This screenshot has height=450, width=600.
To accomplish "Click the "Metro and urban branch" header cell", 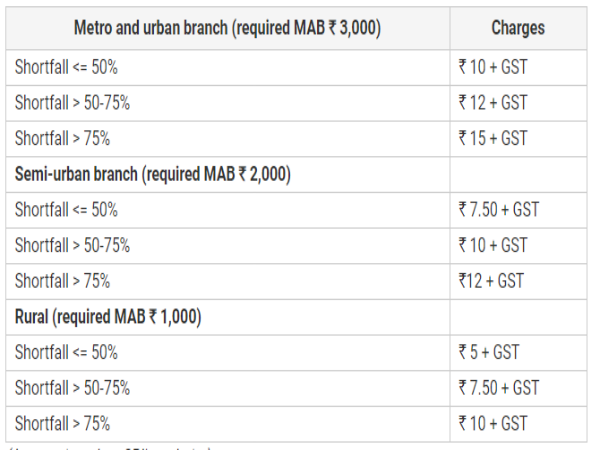I will (x=226, y=28).
